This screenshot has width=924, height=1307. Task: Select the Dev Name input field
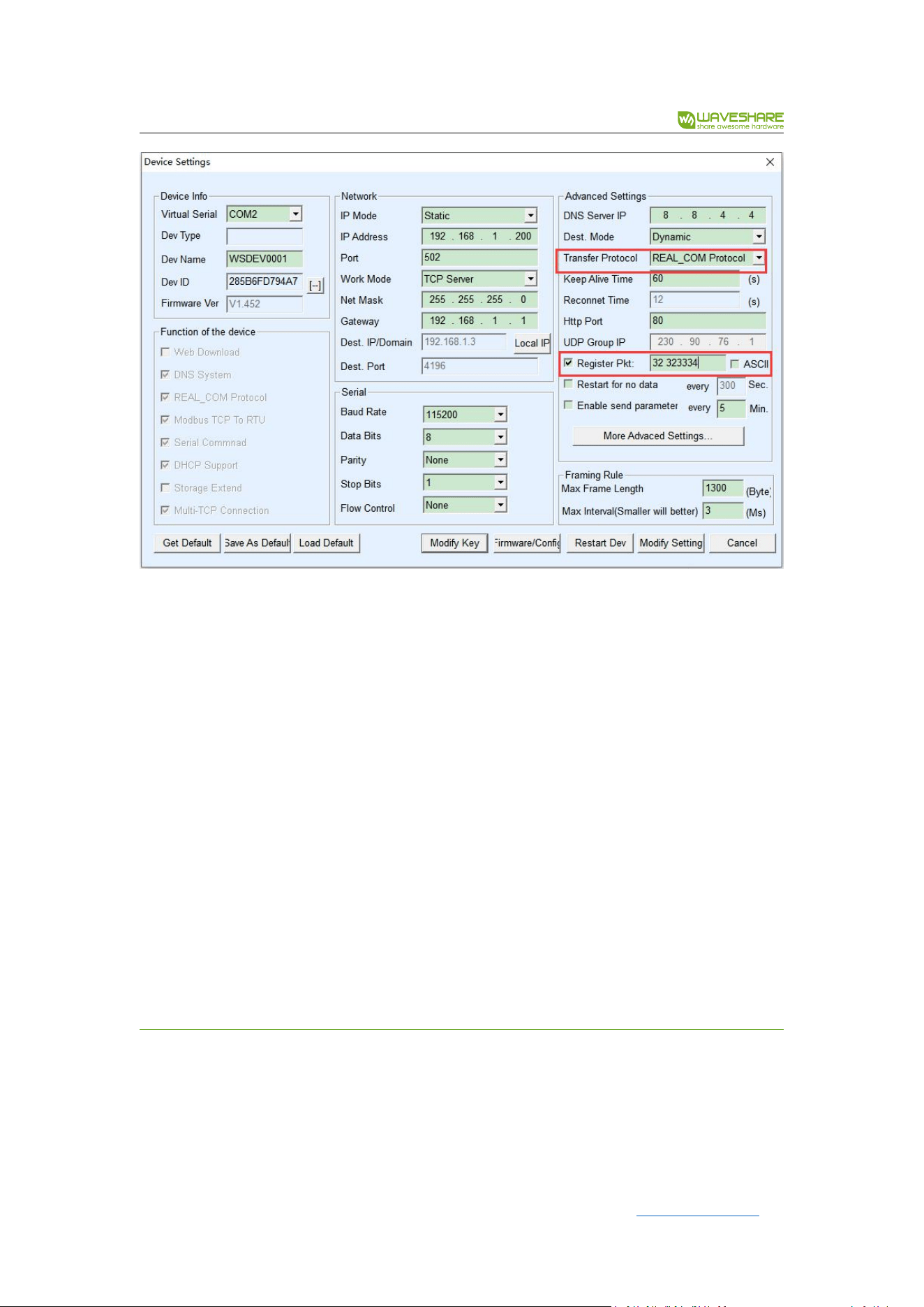coord(264,259)
